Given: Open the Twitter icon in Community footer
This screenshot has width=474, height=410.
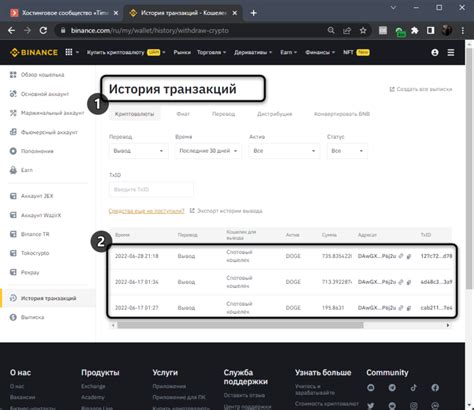Looking at the screenshot, I should pyautogui.click(x=371, y=405).
